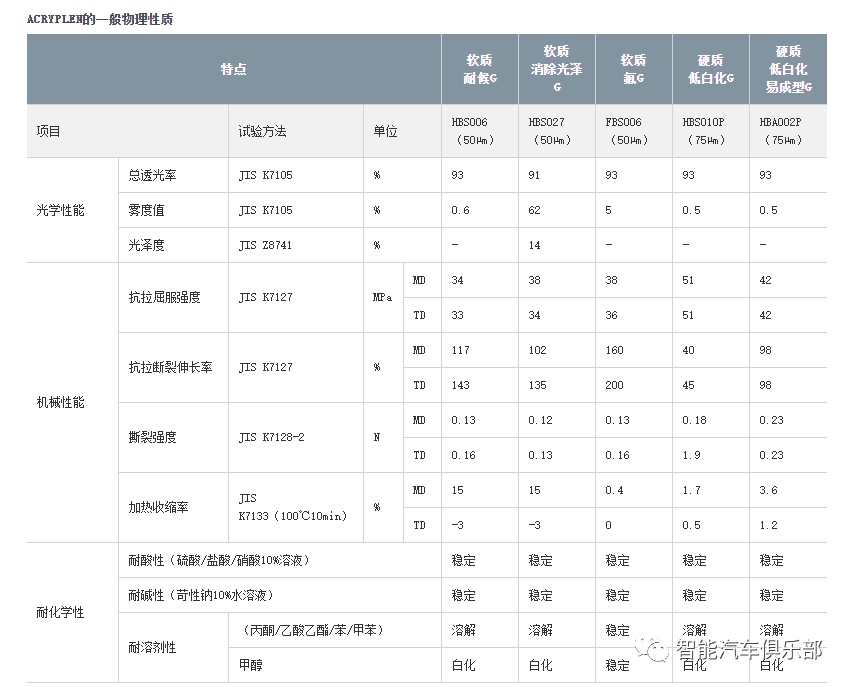850x687 pixels.
Task: Click the "硬质 低白化 易成型G" column header
Action: tap(788, 69)
